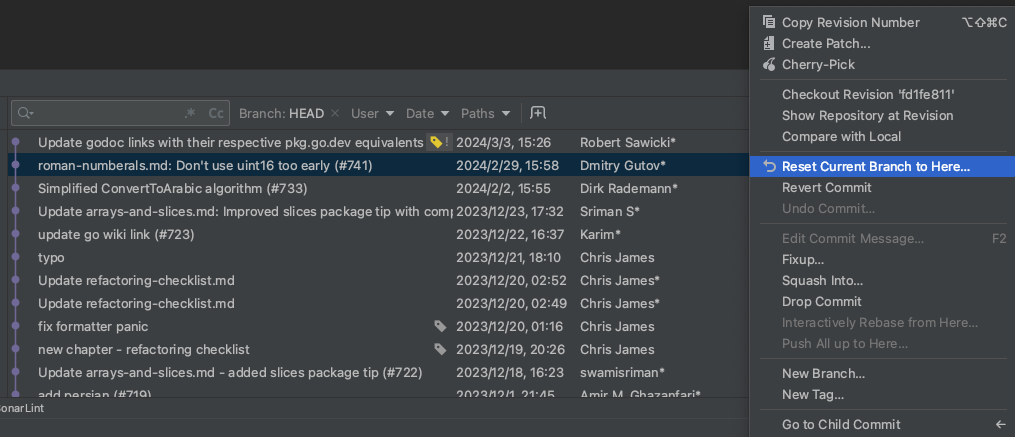This screenshot has height=437, width=1015.
Task: Click the tag icon on the fix formatter panic commit
Action: coord(440,326)
